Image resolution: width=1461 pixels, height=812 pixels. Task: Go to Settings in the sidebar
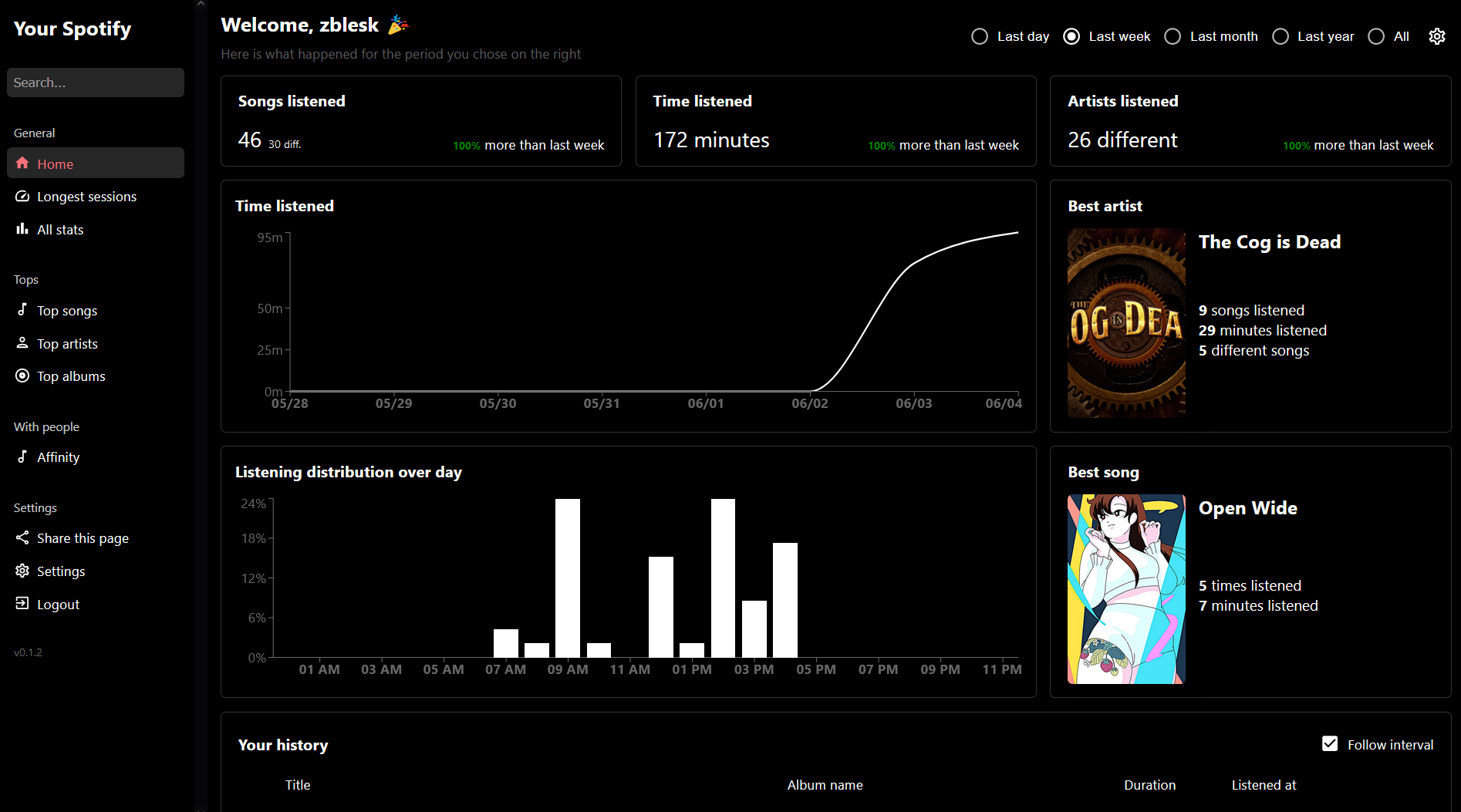click(x=61, y=571)
